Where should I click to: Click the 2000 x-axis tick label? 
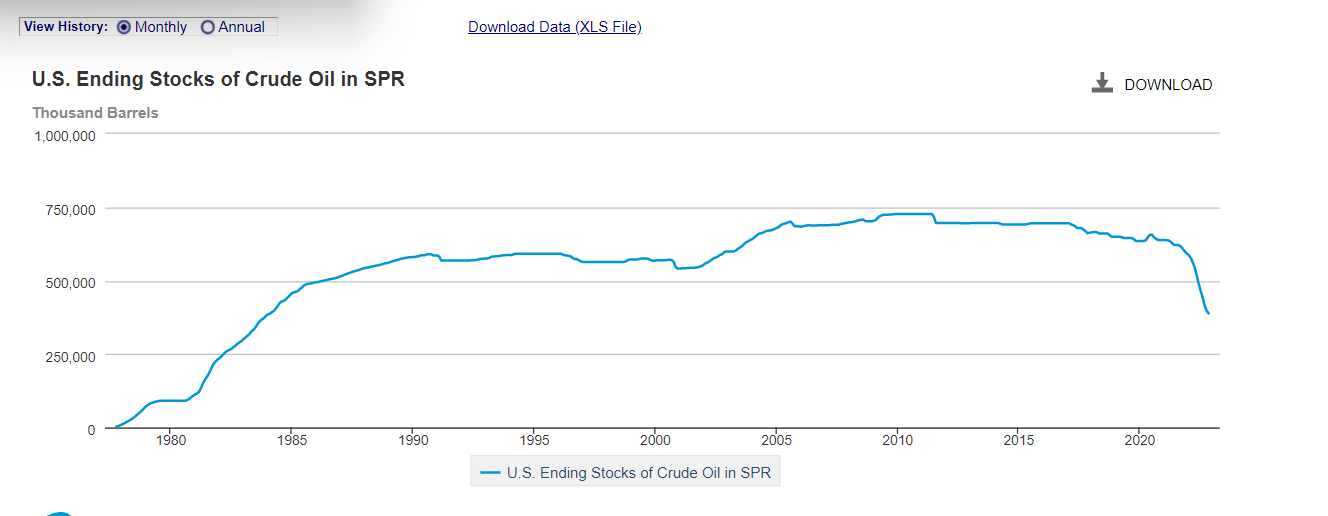(x=655, y=440)
